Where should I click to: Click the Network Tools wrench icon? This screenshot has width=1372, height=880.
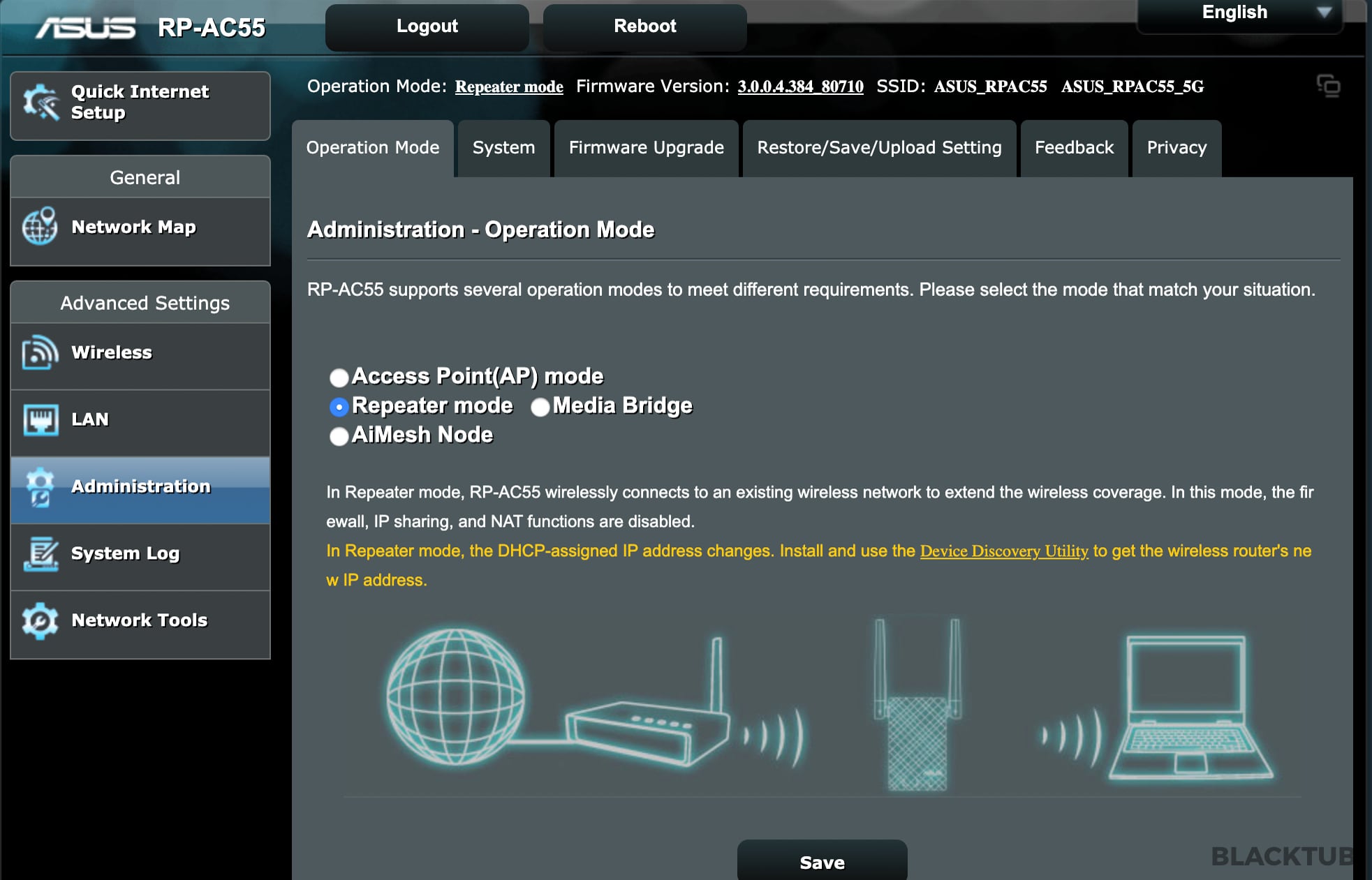coord(40,620)
